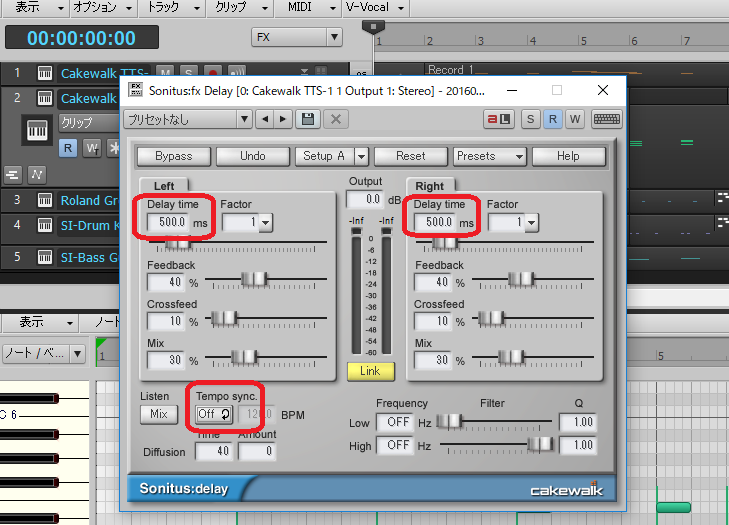Viewport: 729px width, 525px height.
Task: Click the large keyboard icon on track 2
Action: 37,131
